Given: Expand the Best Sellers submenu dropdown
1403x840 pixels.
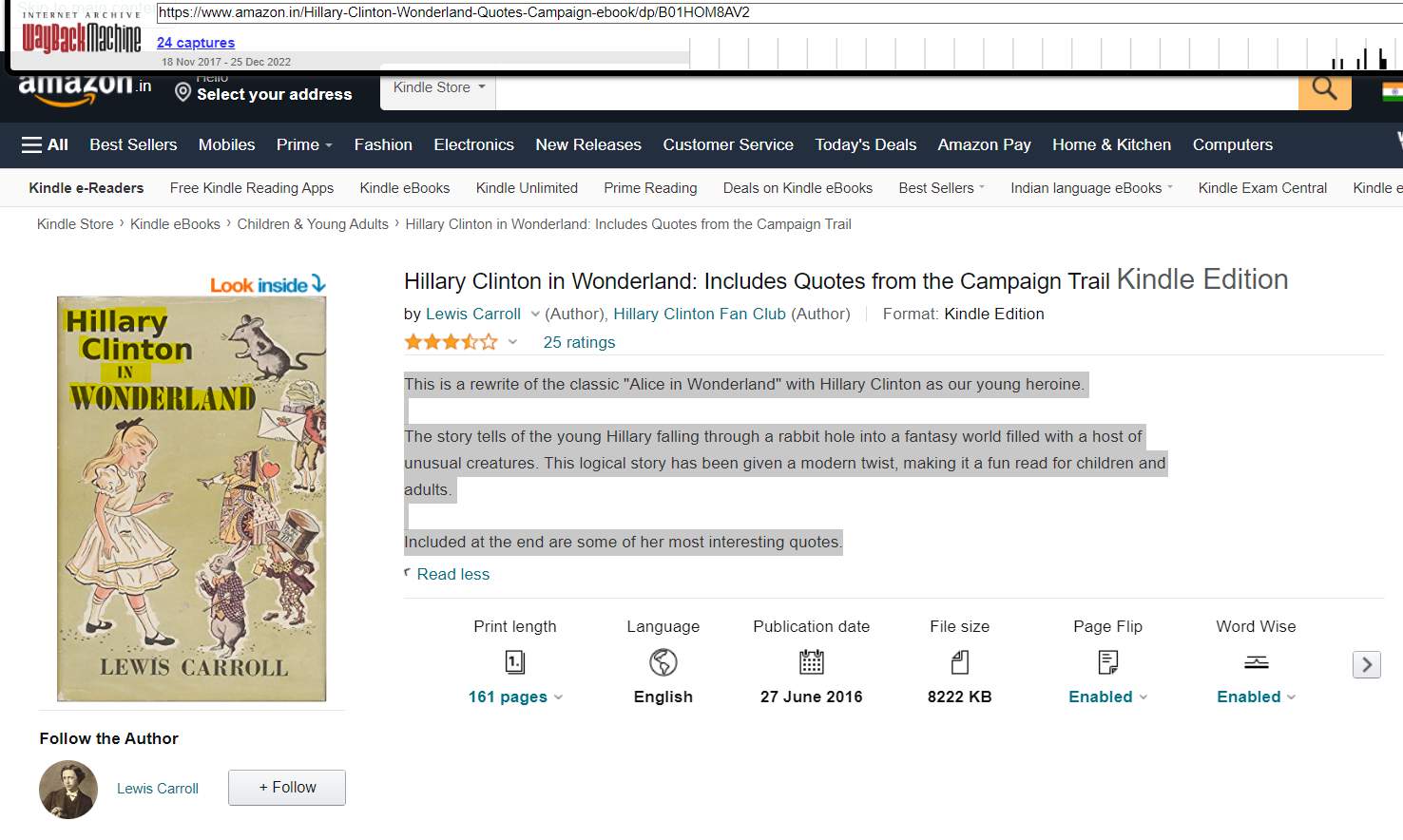Looking at the screenshot, I should click(942, 188).
